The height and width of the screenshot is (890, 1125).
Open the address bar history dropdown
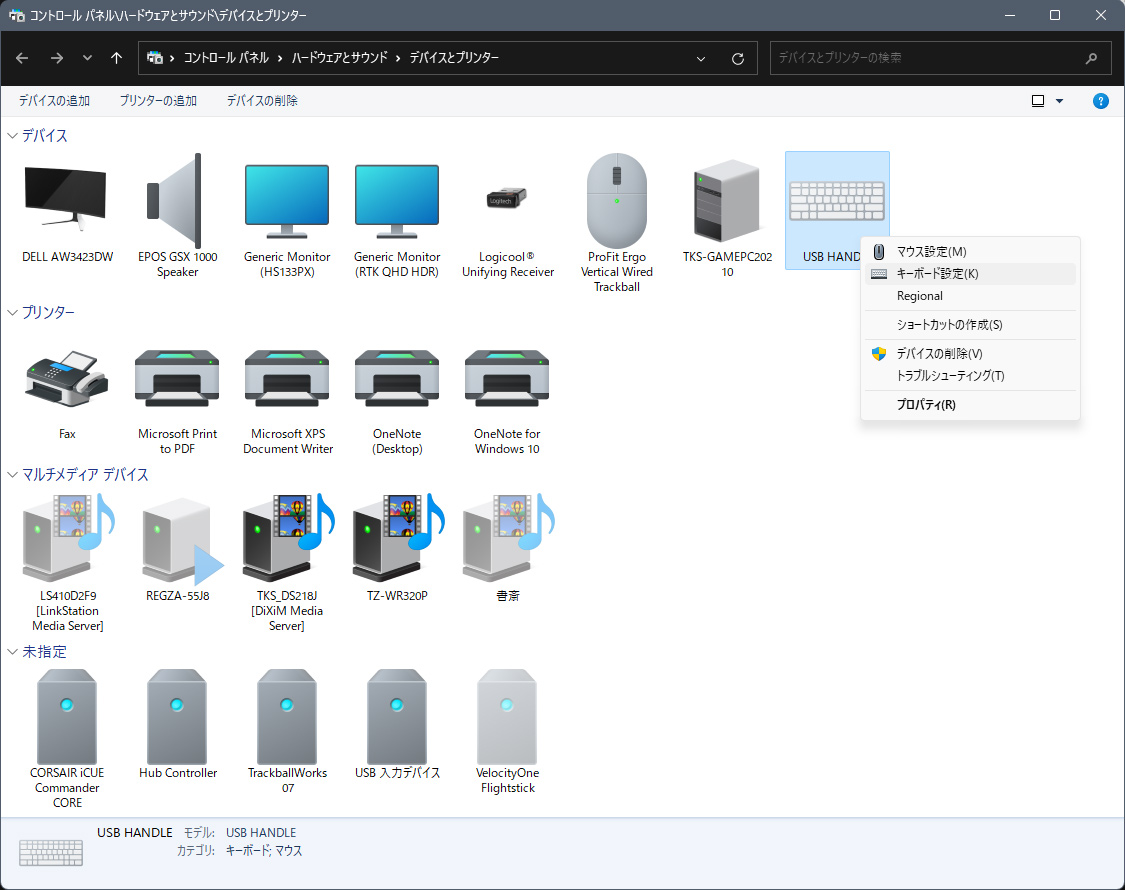click(x=702, y=58)
